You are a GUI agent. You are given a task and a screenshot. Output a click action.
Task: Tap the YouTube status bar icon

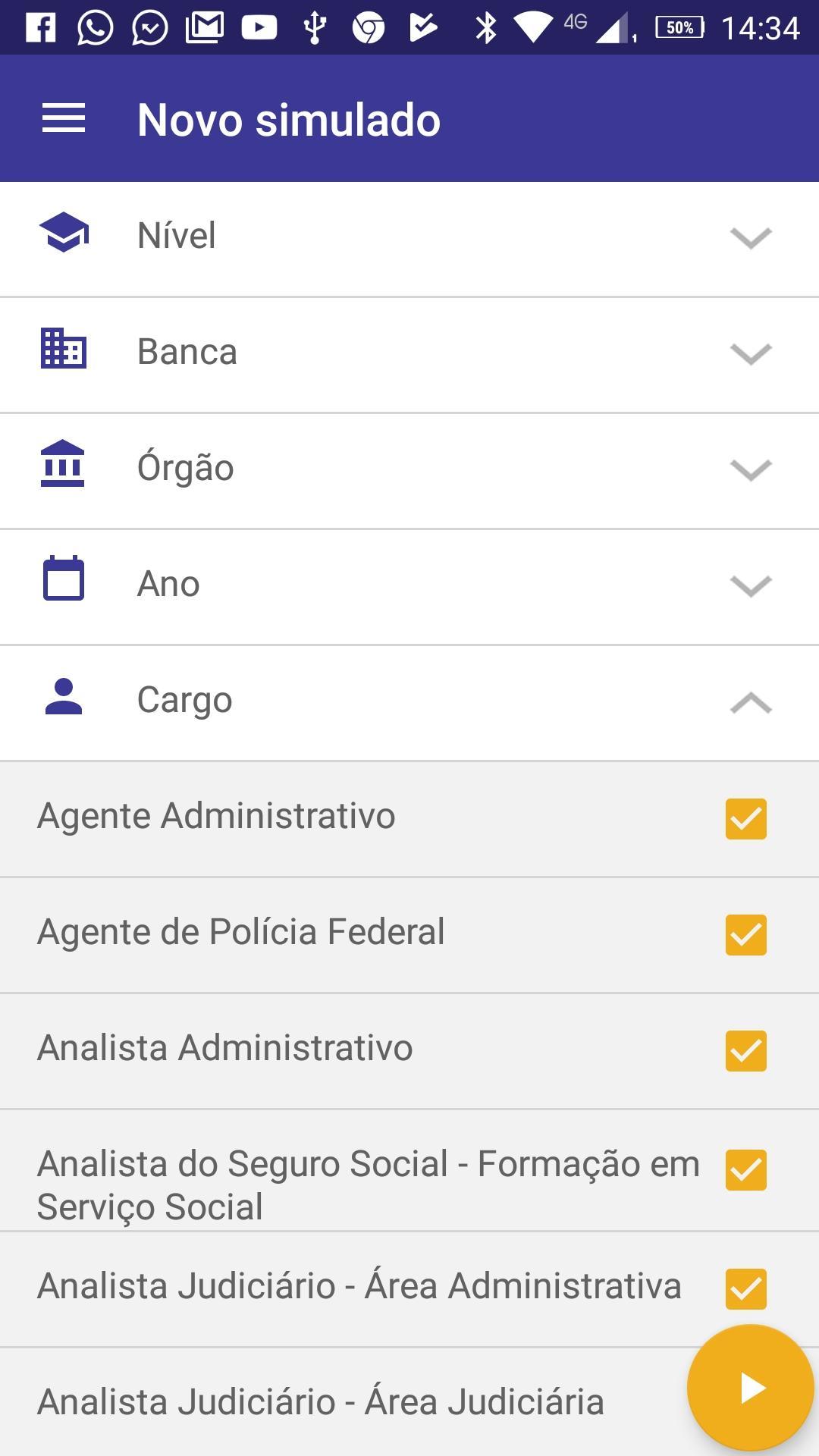(x=259, y=28)
